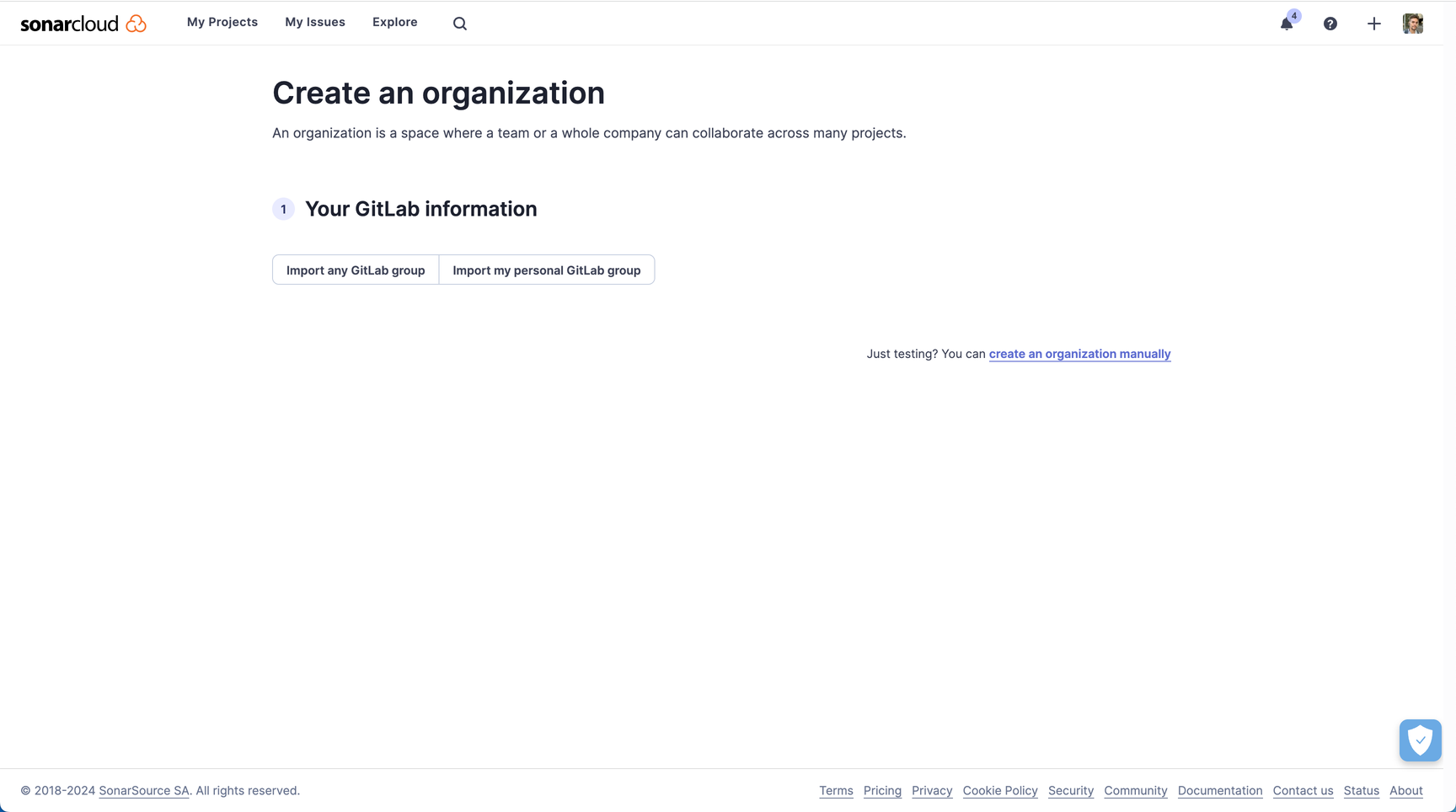View the Cookie Policy
Viewport: 1456px width, 812px height.
pos(999,790)
